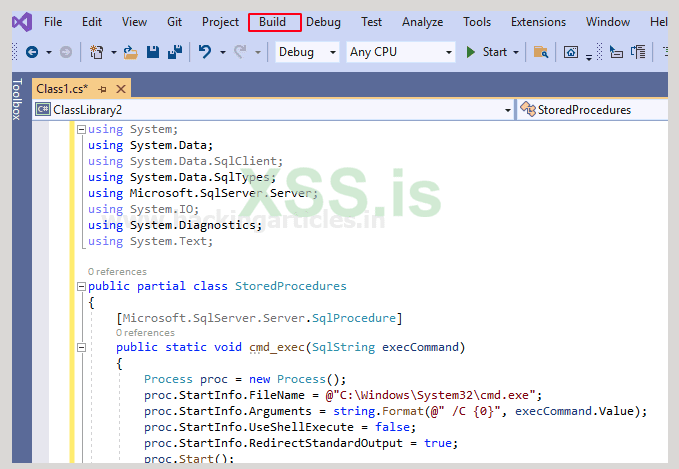Open the Build menu
The image size is (679, 469).
click(272, 22)
